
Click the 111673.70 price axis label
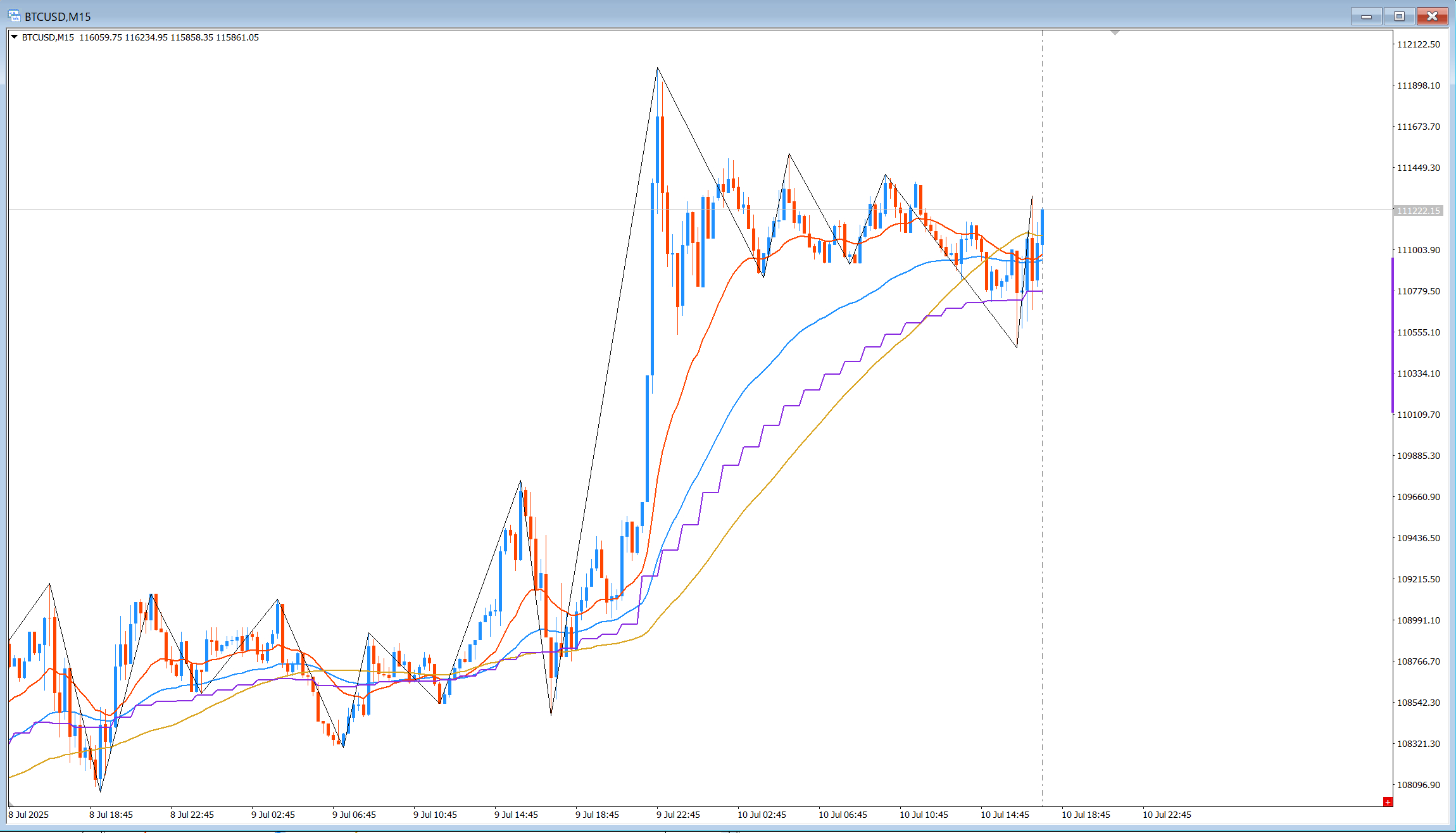(x=1419, y=127)
